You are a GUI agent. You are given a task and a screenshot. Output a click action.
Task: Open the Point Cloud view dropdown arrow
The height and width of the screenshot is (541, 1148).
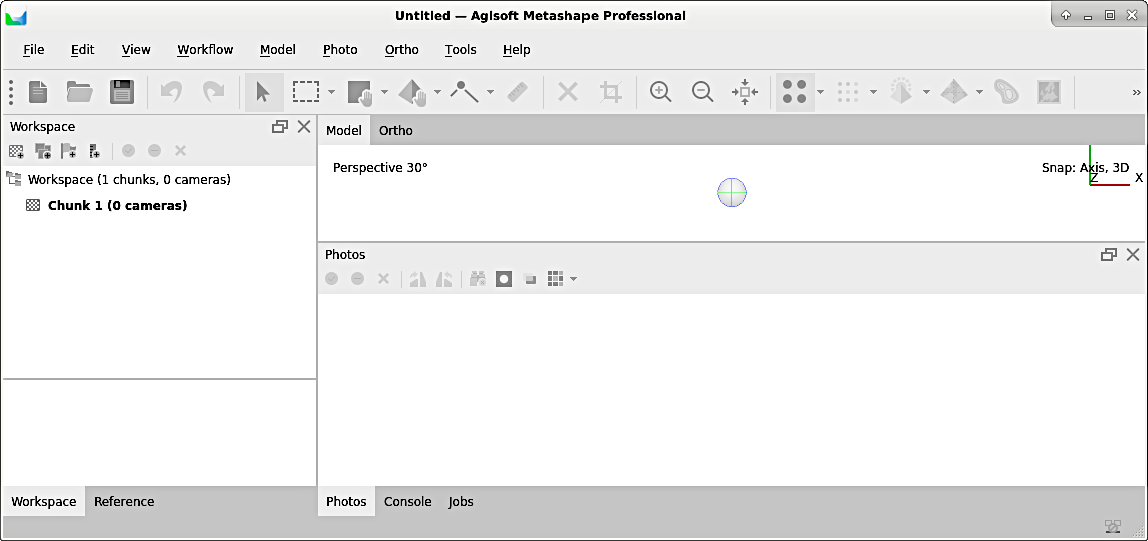(873, 92)
